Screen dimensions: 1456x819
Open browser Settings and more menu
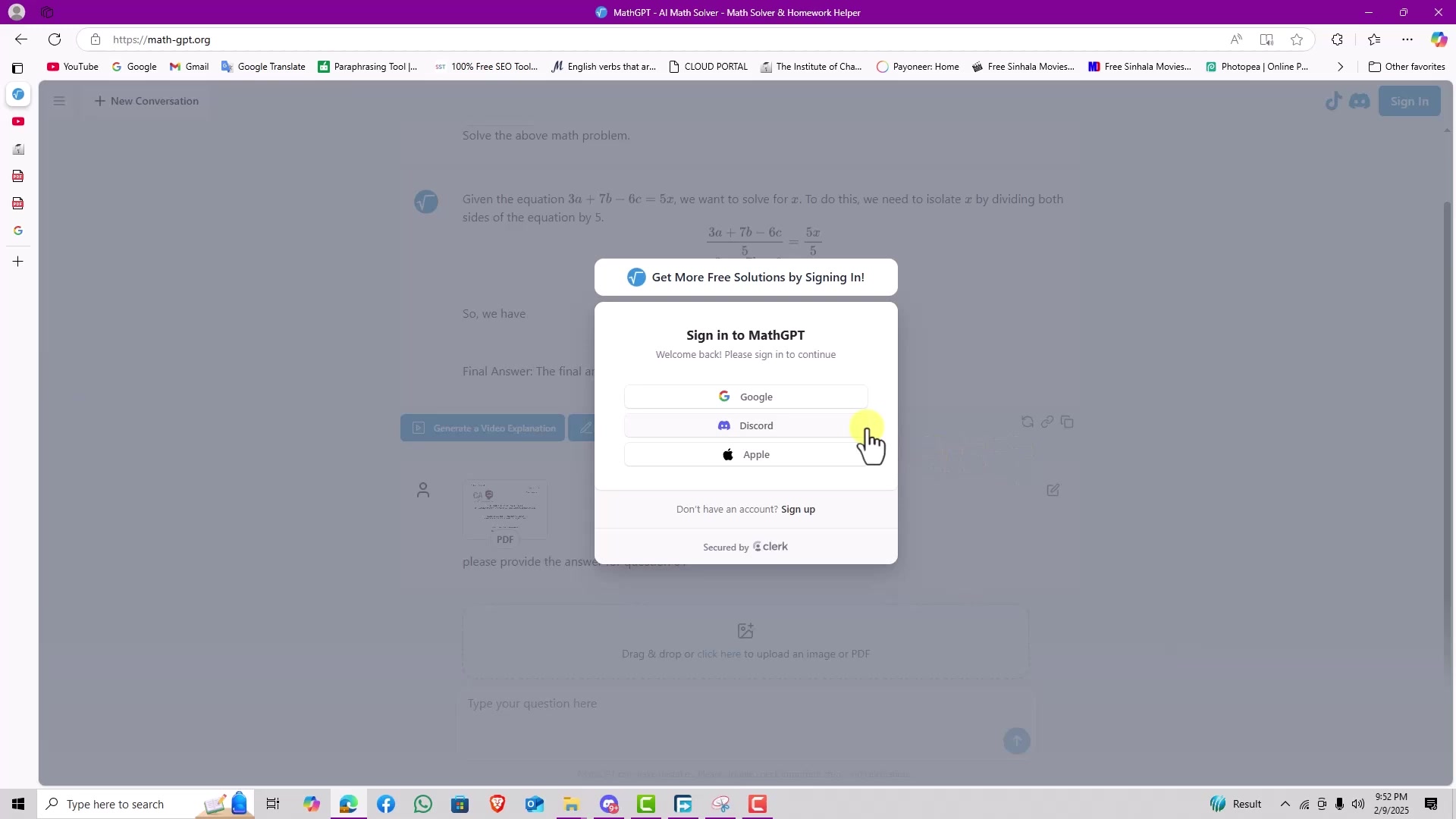1407,39
